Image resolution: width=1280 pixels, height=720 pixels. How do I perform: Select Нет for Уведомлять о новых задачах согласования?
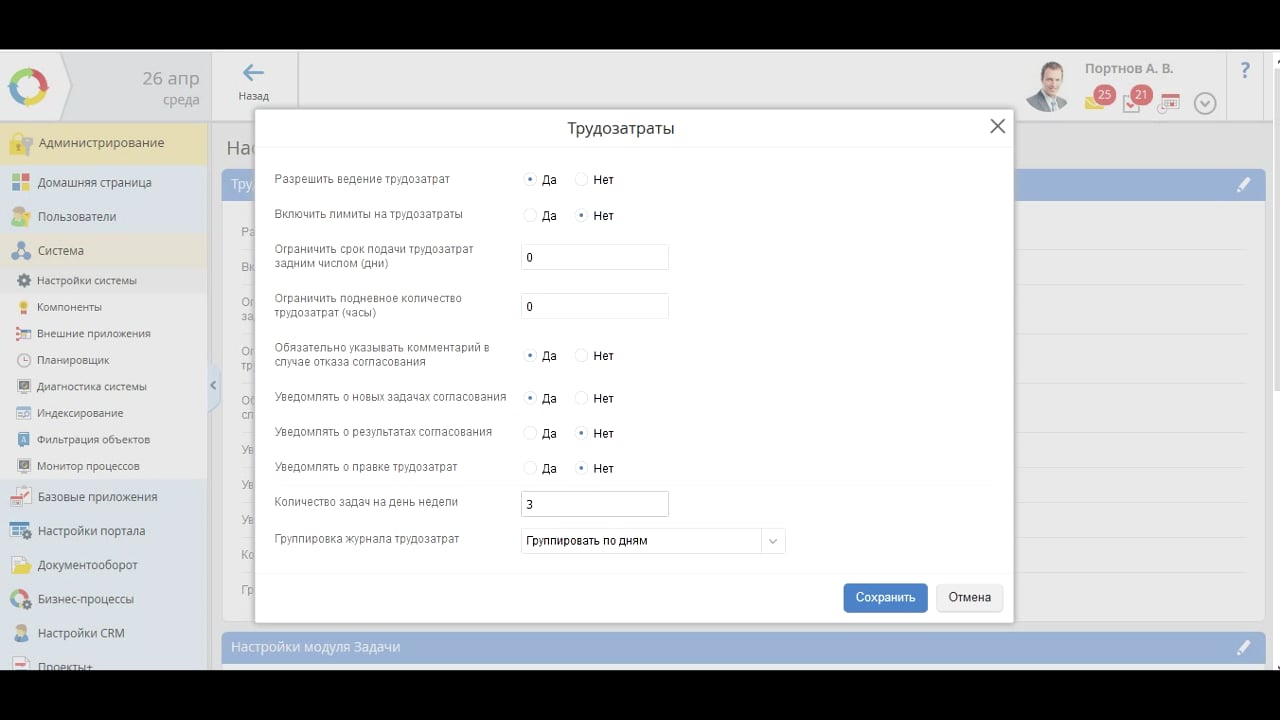(x=581, y=398)
